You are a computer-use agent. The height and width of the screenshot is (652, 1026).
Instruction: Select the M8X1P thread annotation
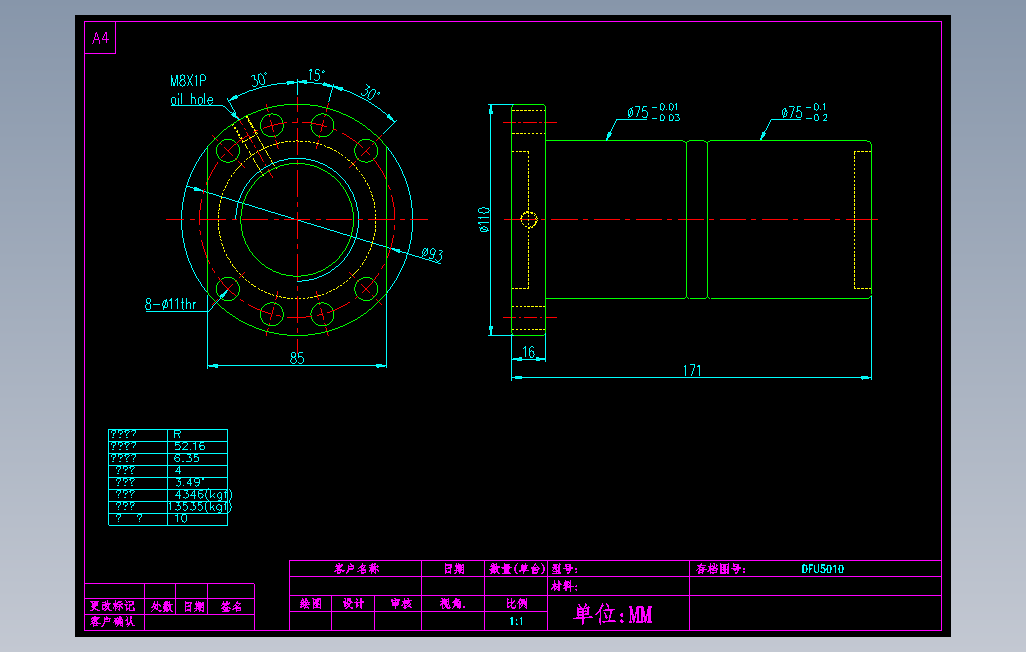(x=188, y=81)
